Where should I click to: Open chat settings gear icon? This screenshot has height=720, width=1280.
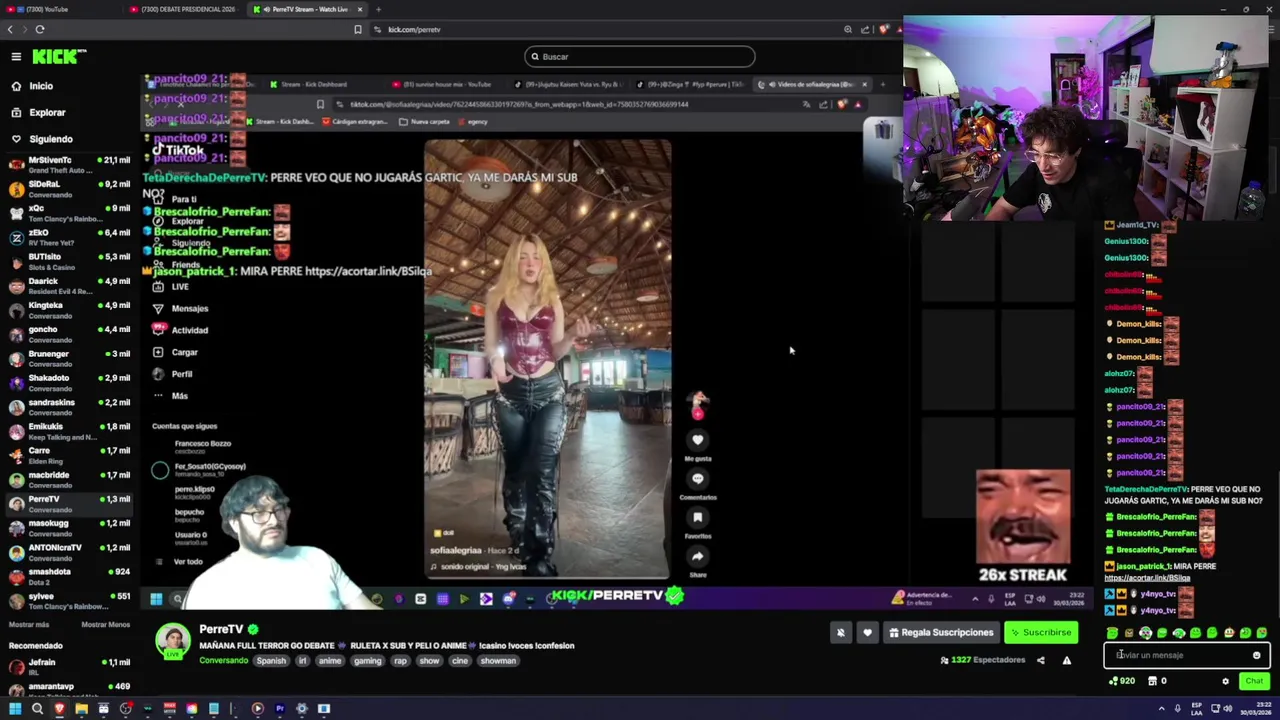point(1225,681)
